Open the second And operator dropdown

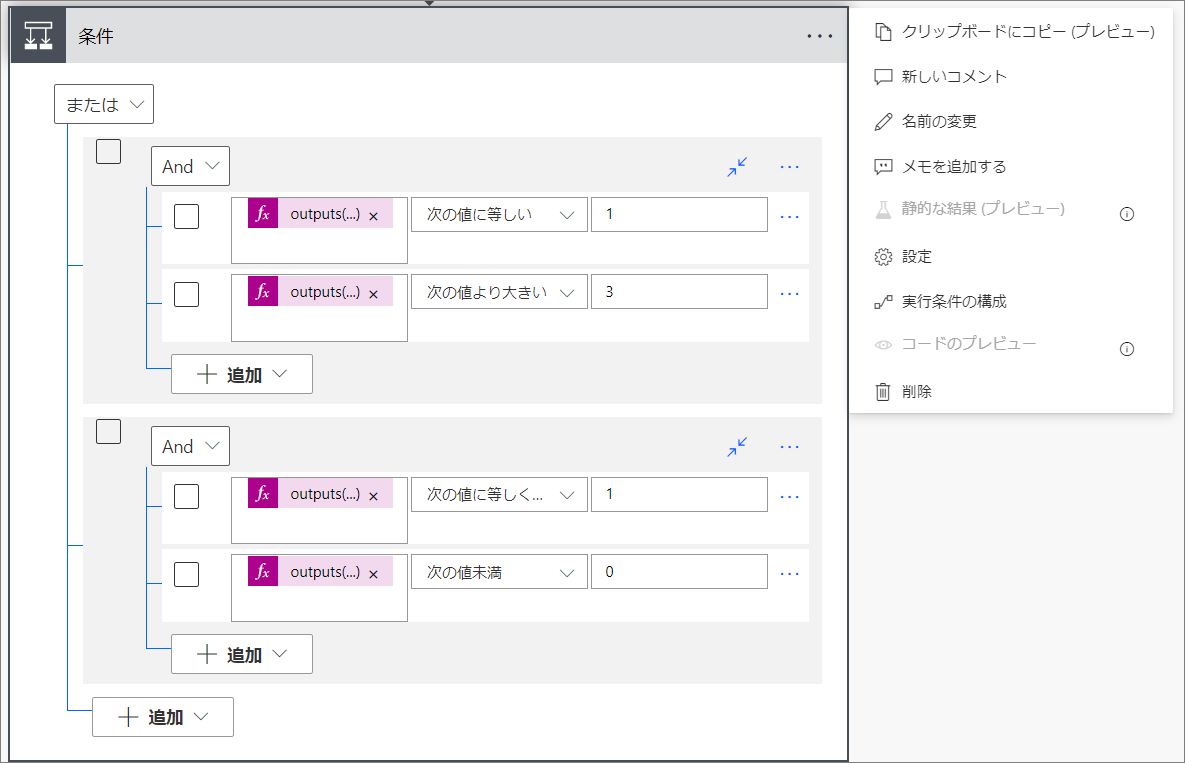click(190, 446)
